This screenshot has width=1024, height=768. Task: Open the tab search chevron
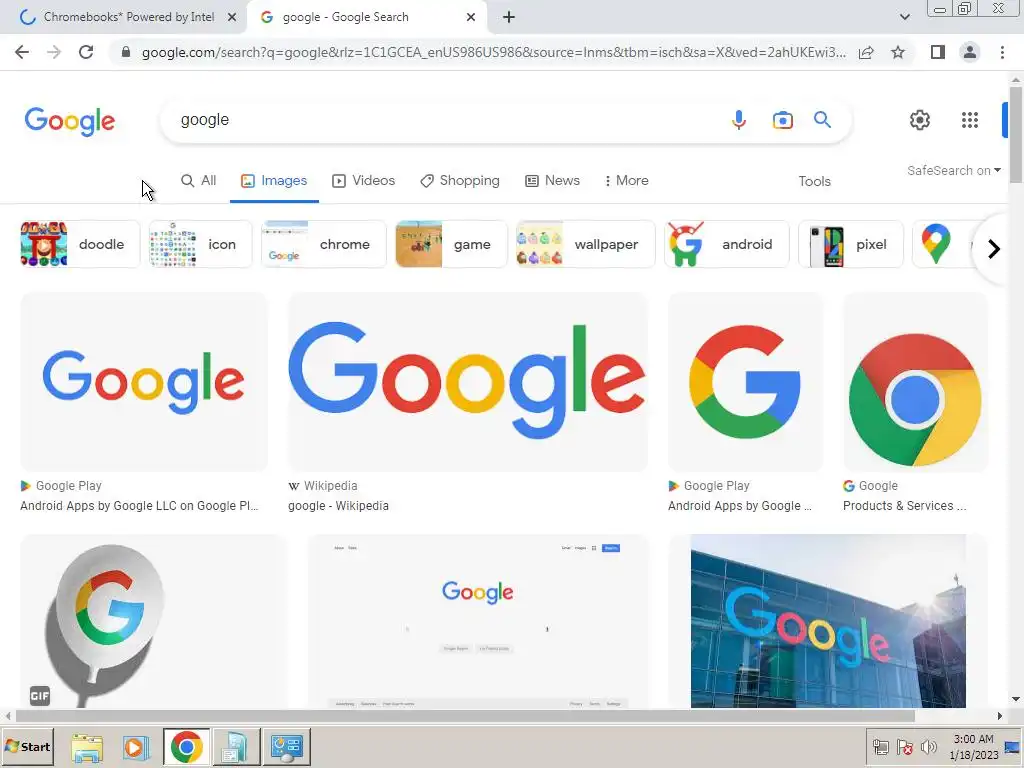[x=904, y=17]
